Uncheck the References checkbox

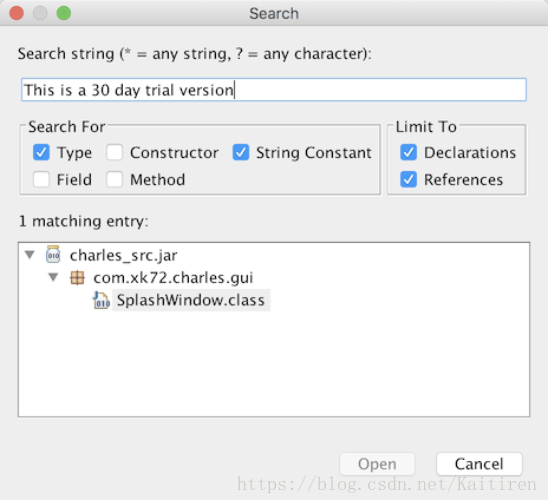point(409,180)
